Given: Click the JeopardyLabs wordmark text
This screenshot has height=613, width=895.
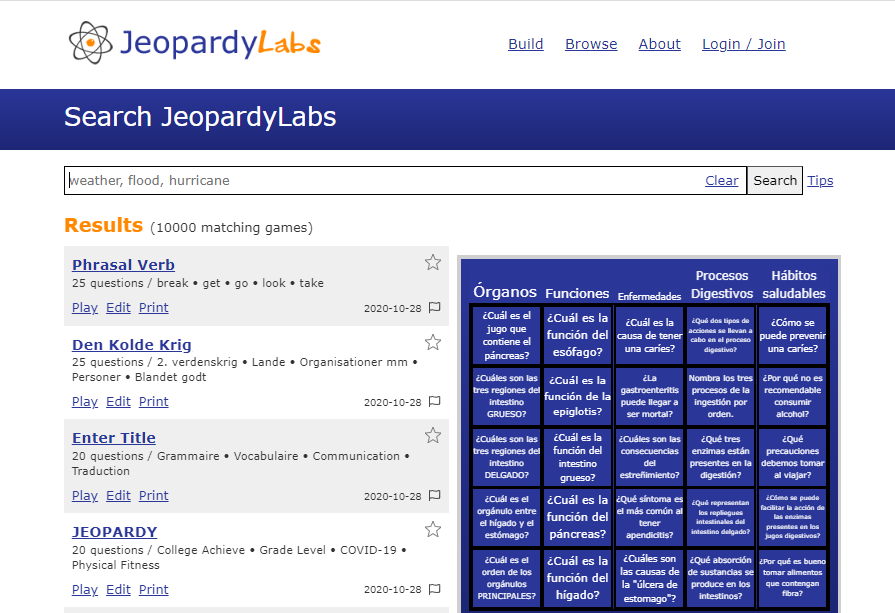Looking at the screenshot, I should pyautogui.click(x=220, y=43).
